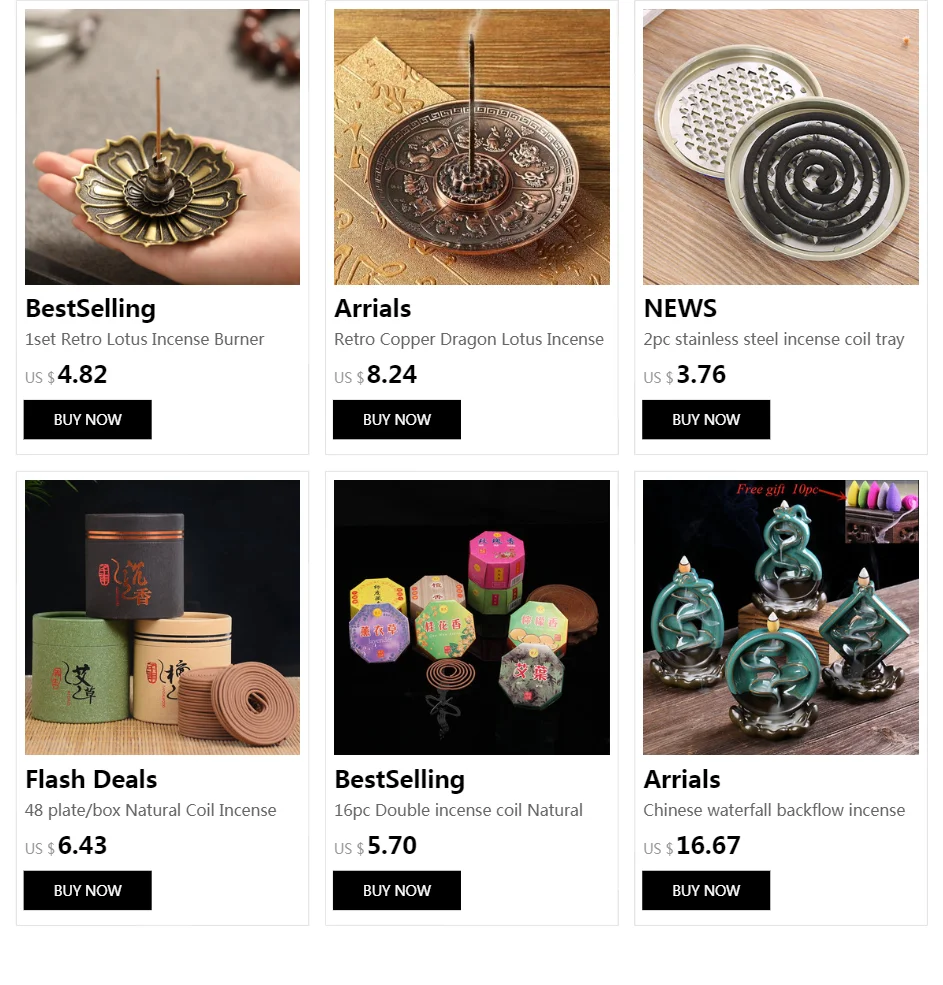
Task: Open the Retro Lotus Incense Burner photo
Action: pyautogui.click(x=162, y=146)
